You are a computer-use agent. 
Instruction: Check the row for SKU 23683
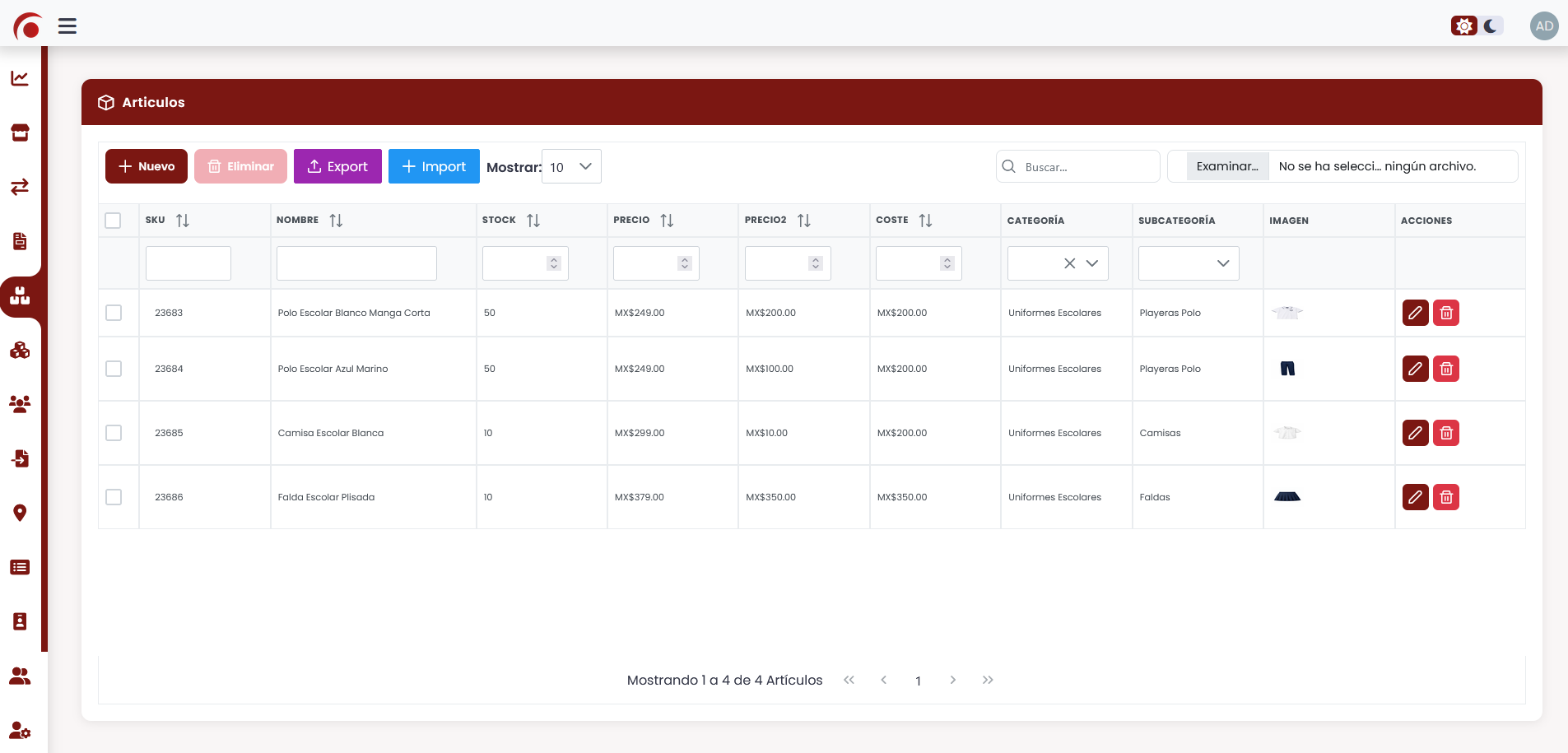(114, 313)
